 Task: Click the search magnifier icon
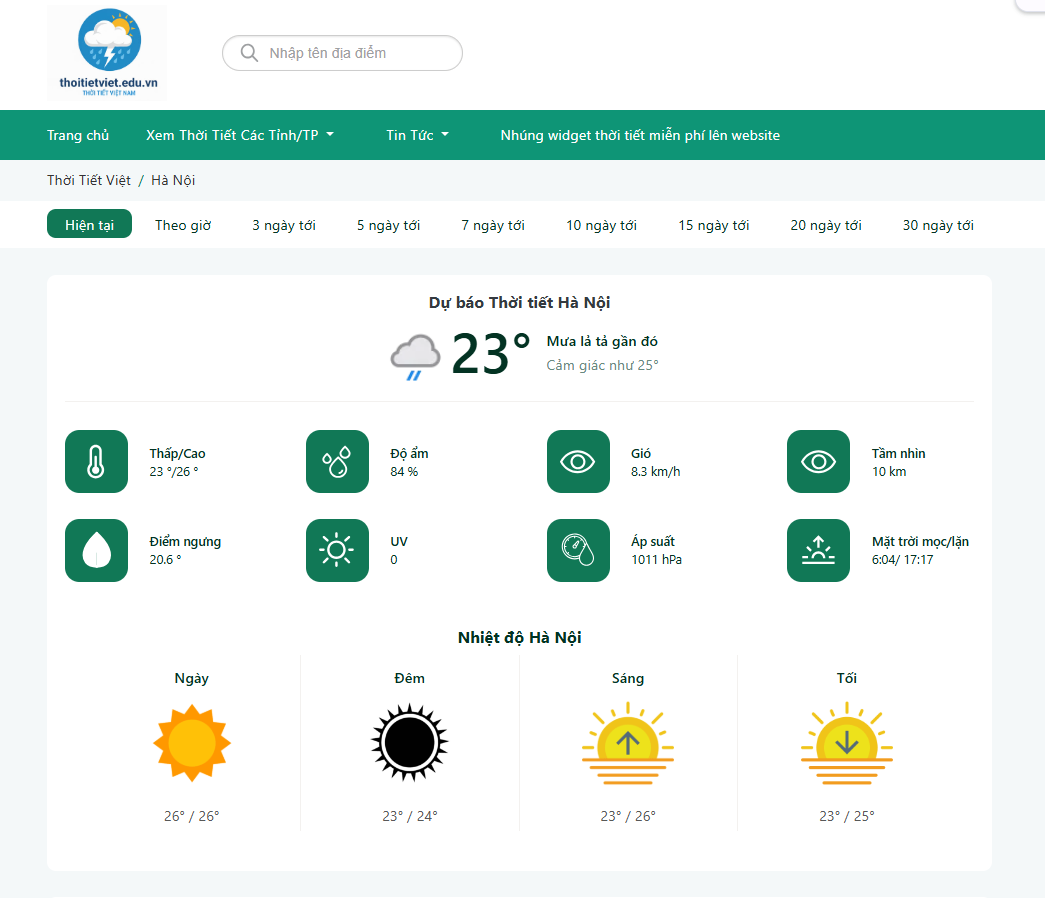click(x=249, y=53)
